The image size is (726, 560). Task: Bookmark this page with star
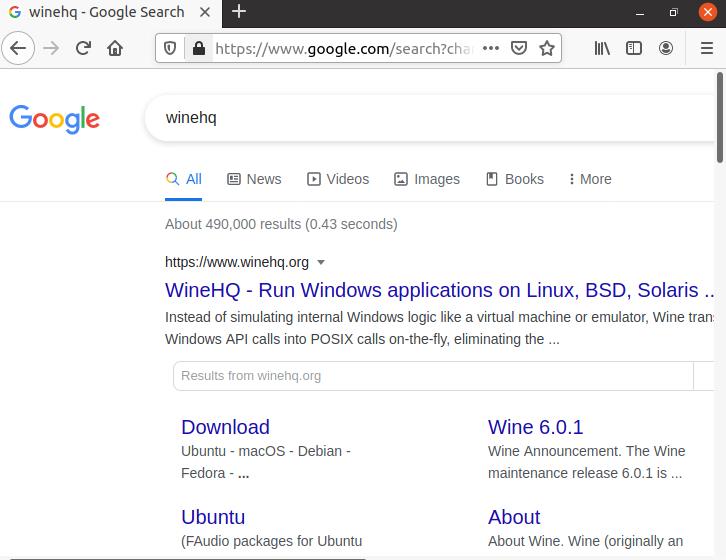(x=547, y=48)
